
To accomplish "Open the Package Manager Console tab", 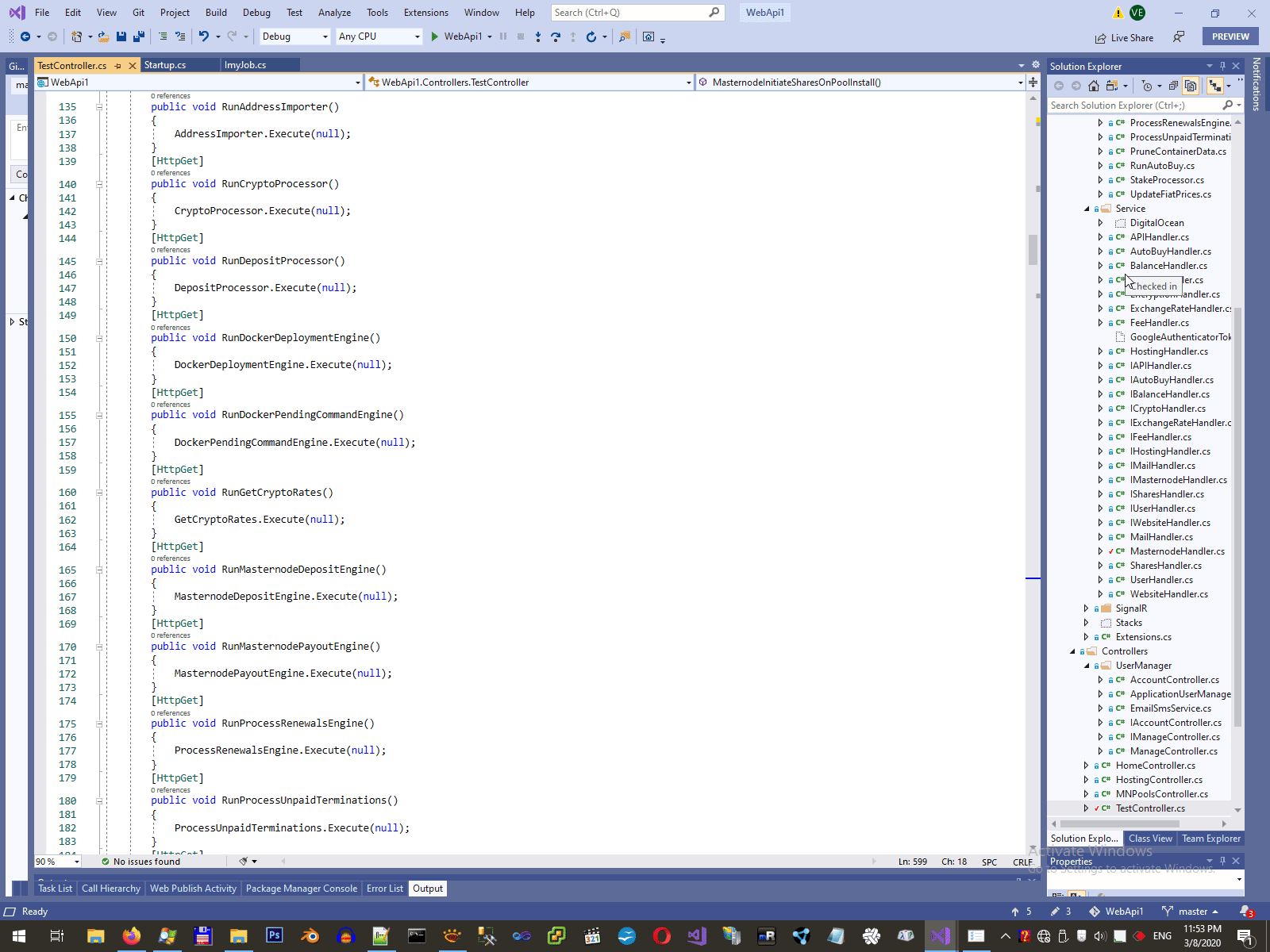I will coord(302,889).
